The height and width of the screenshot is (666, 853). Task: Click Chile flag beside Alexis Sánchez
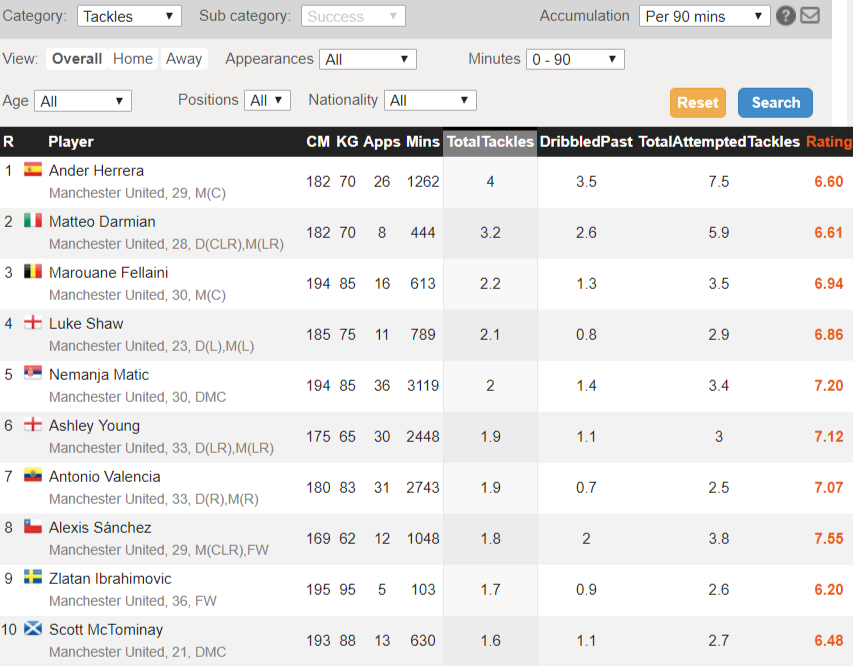tap(33, 526)
